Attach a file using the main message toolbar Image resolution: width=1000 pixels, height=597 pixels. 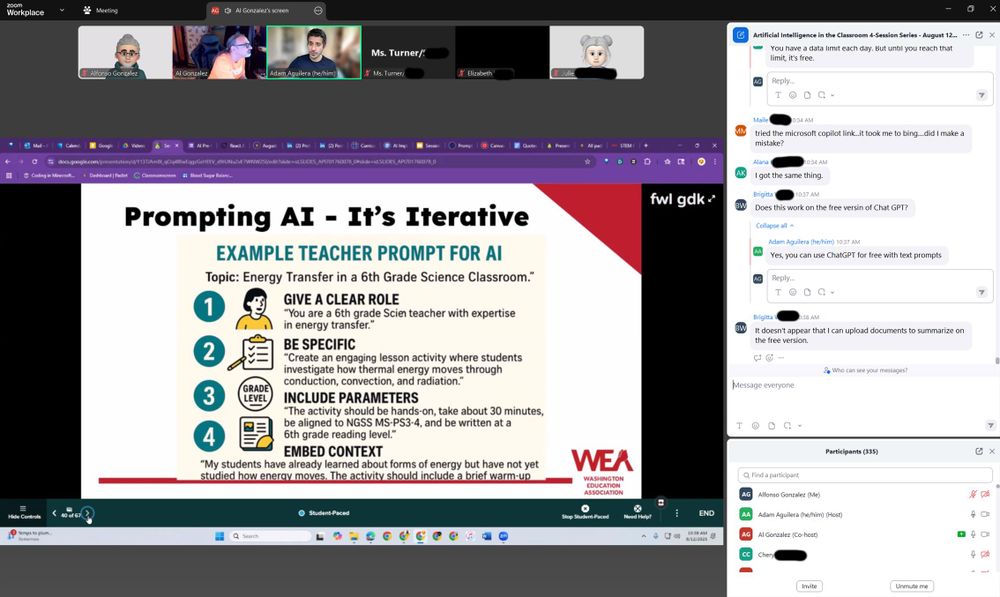tap(772, 425)
